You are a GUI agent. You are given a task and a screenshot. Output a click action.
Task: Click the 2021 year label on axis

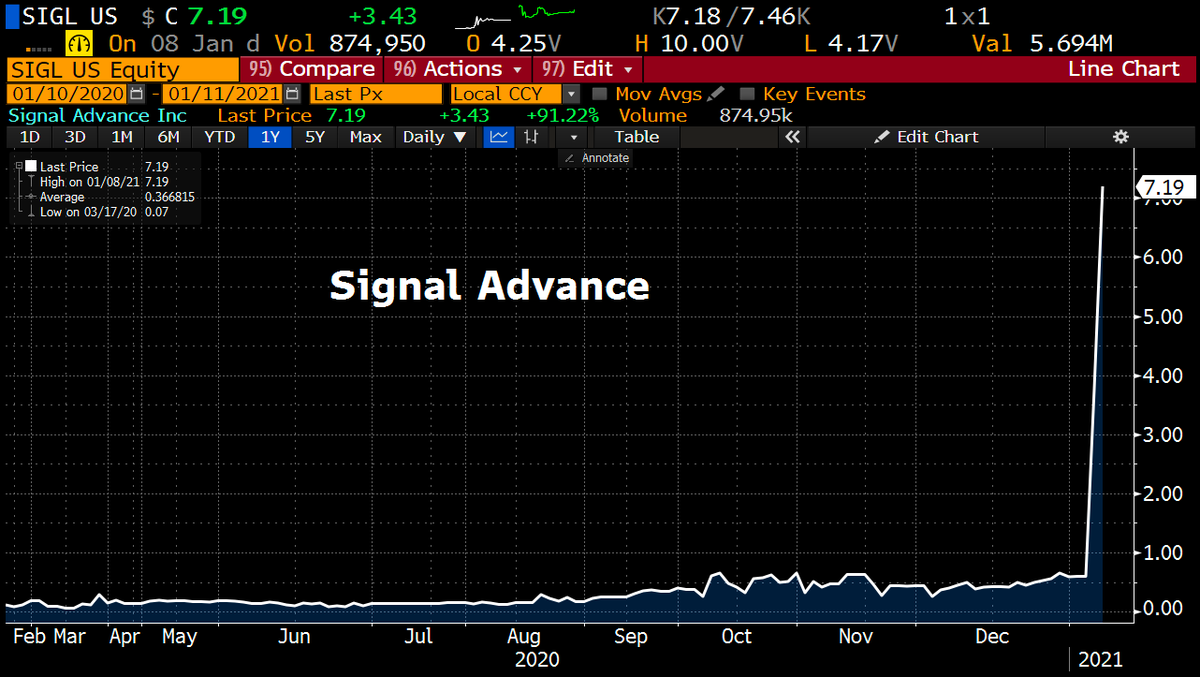1101,660
